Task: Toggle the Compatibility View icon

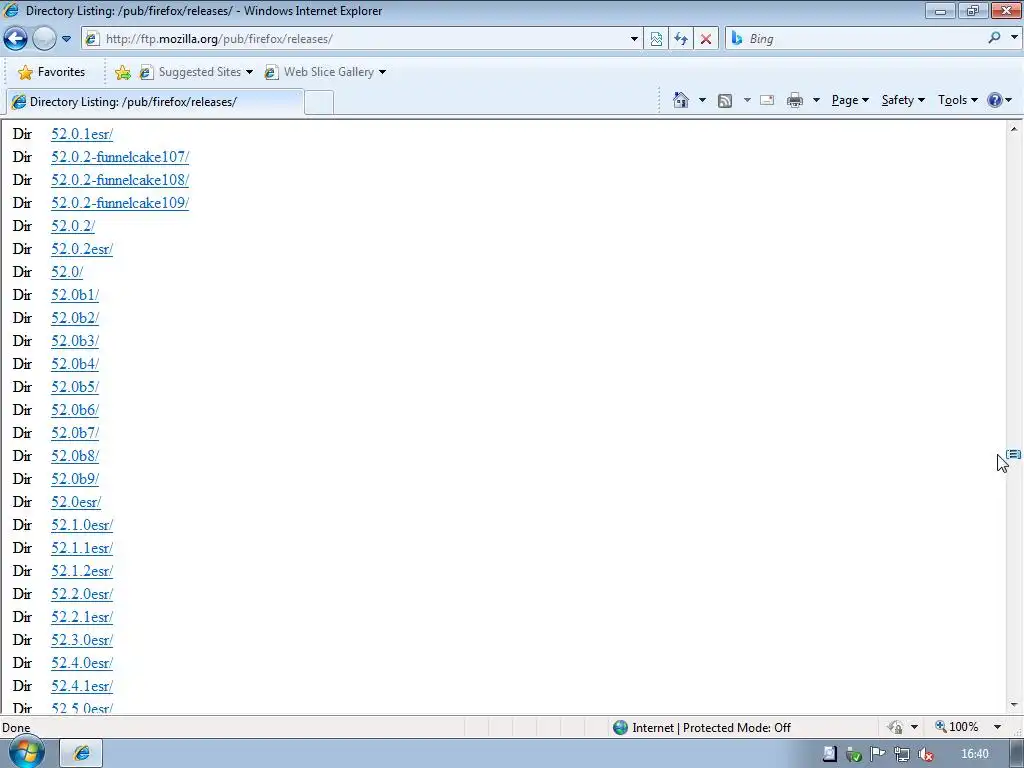Action: (x=656, y=39)
